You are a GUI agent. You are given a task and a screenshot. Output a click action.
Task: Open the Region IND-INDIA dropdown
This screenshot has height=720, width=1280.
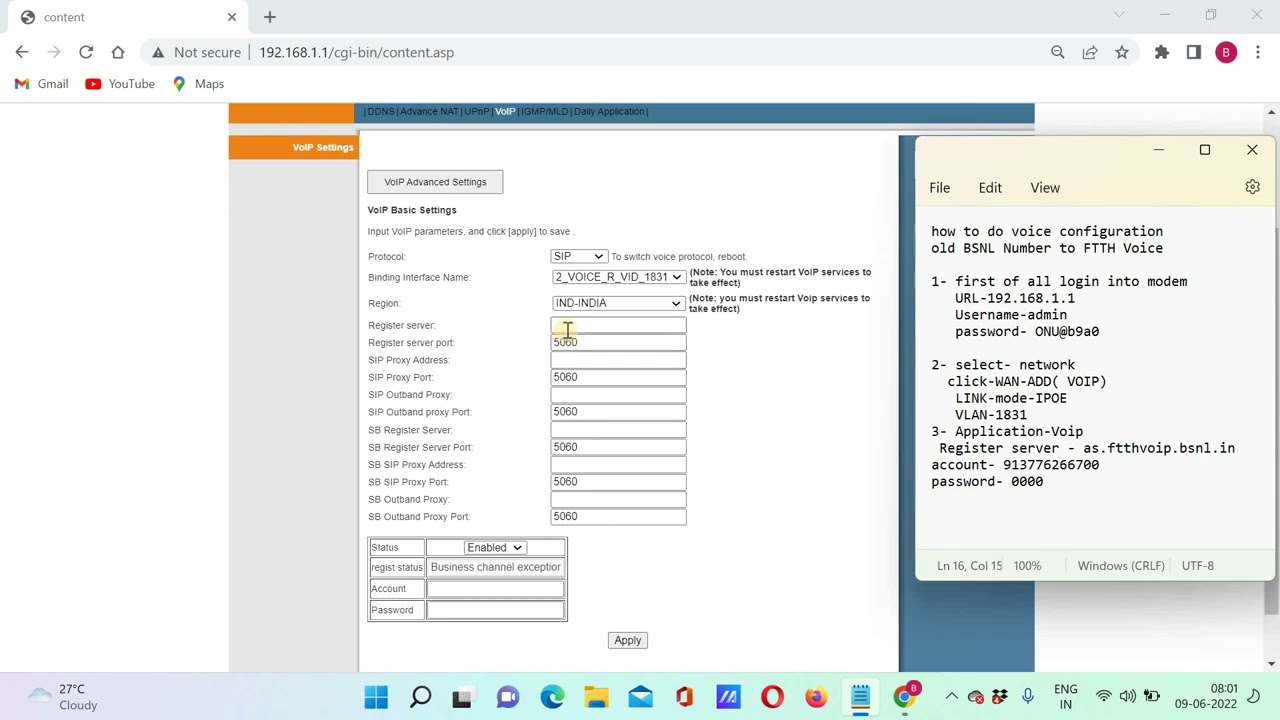click(618, 303)
